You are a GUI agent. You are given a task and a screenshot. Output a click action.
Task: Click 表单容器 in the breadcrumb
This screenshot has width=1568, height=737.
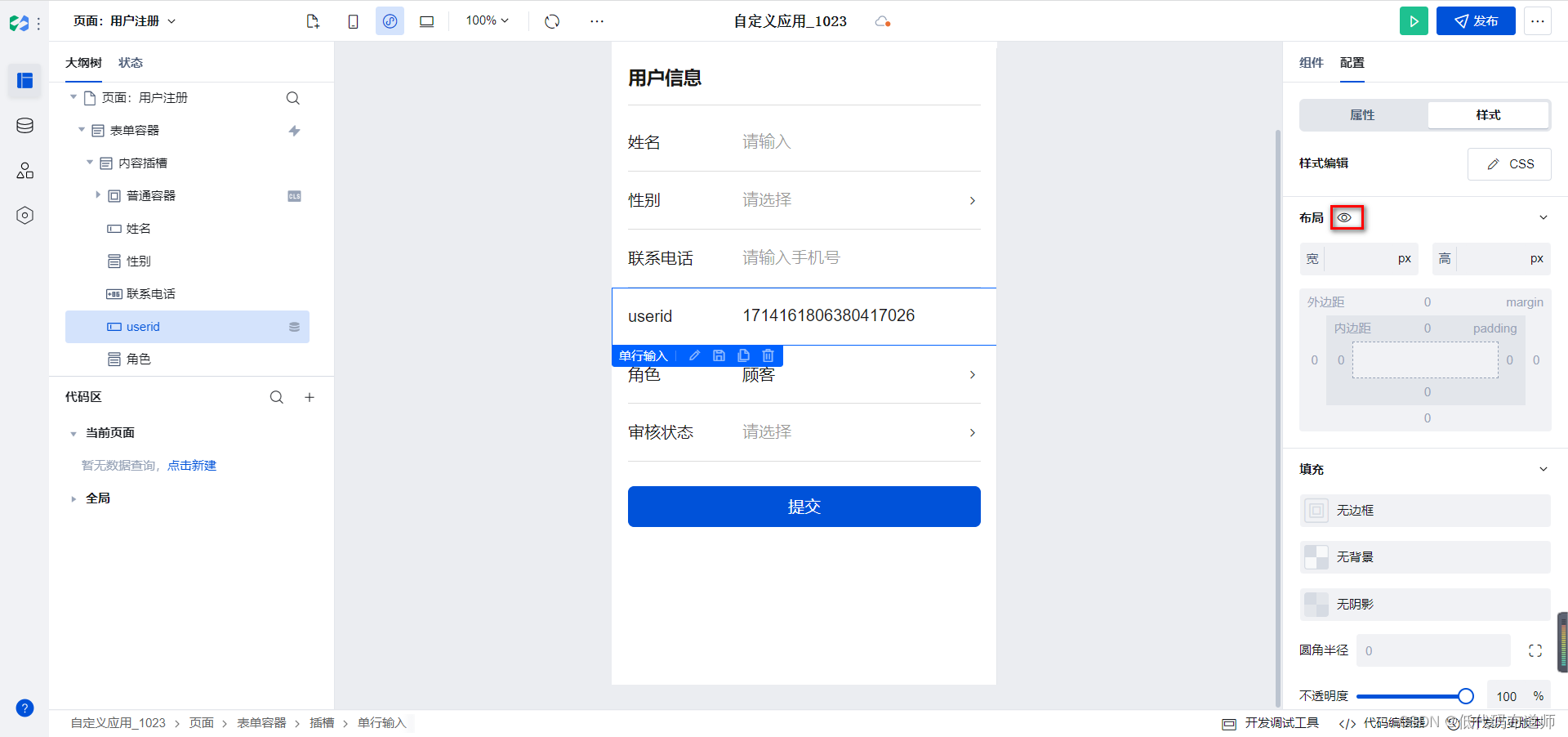(261, 723)
